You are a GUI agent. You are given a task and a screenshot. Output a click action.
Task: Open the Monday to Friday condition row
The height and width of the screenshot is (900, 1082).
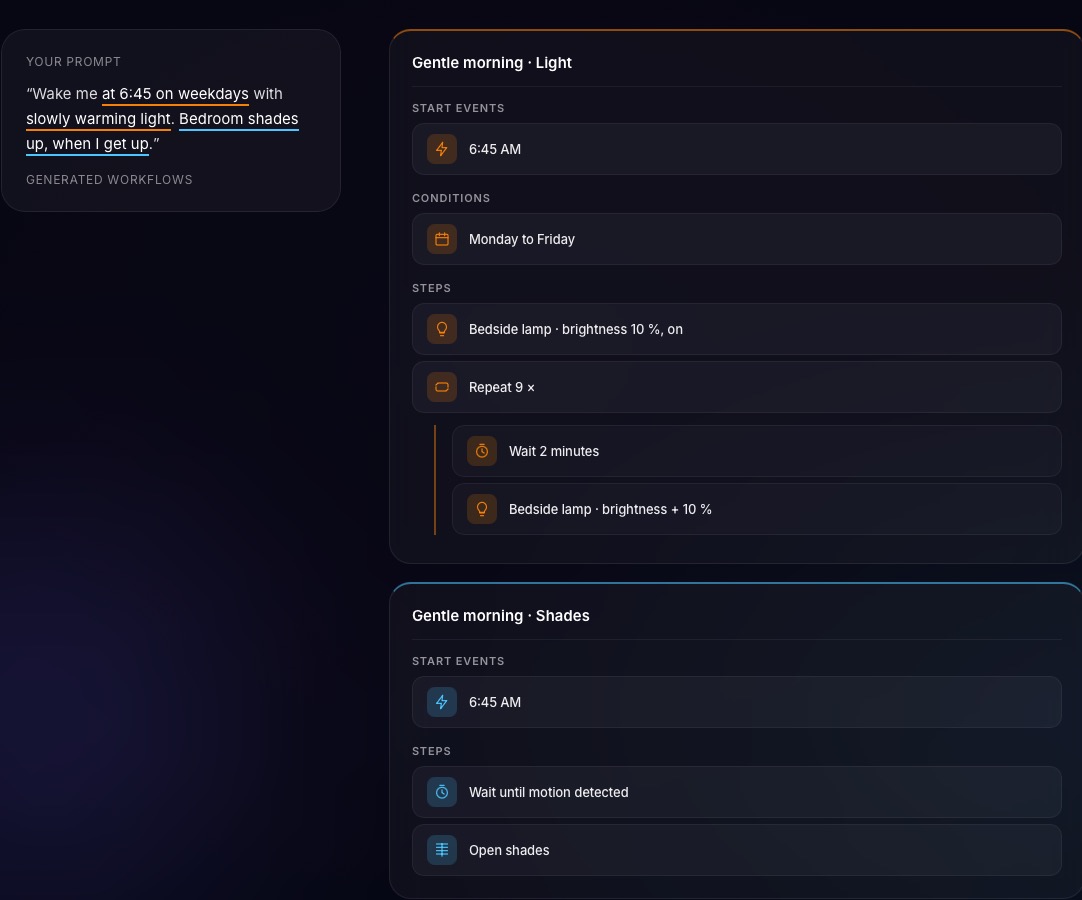pos(736,239)
